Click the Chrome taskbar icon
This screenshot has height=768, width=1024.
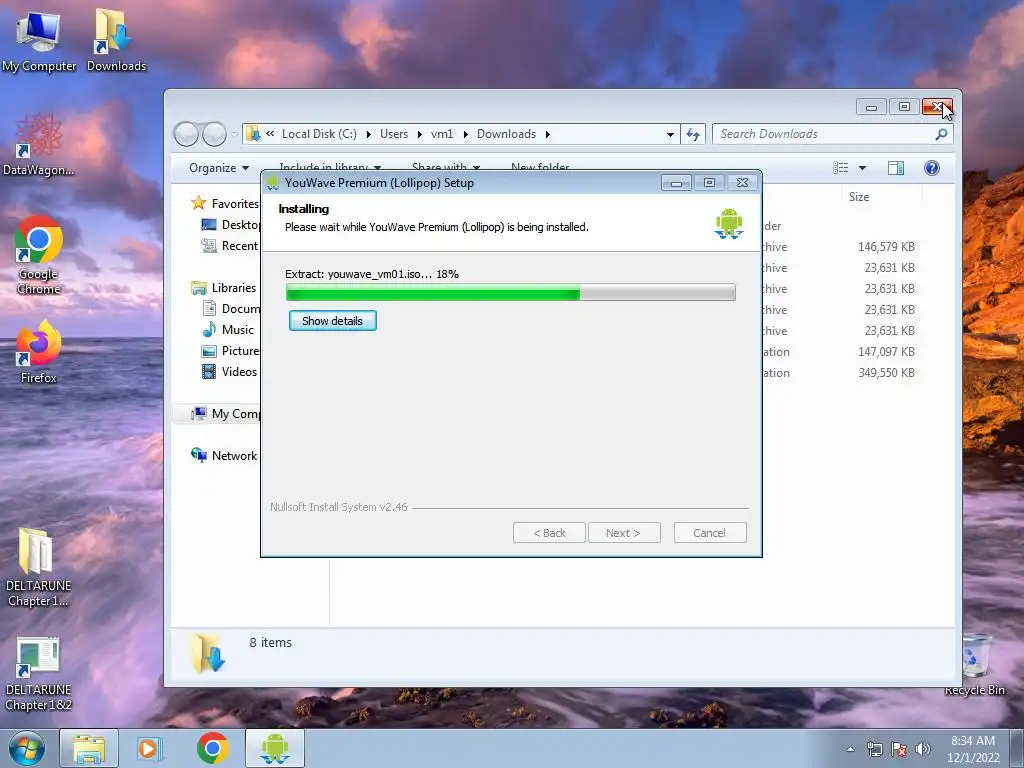click(212, 748)
